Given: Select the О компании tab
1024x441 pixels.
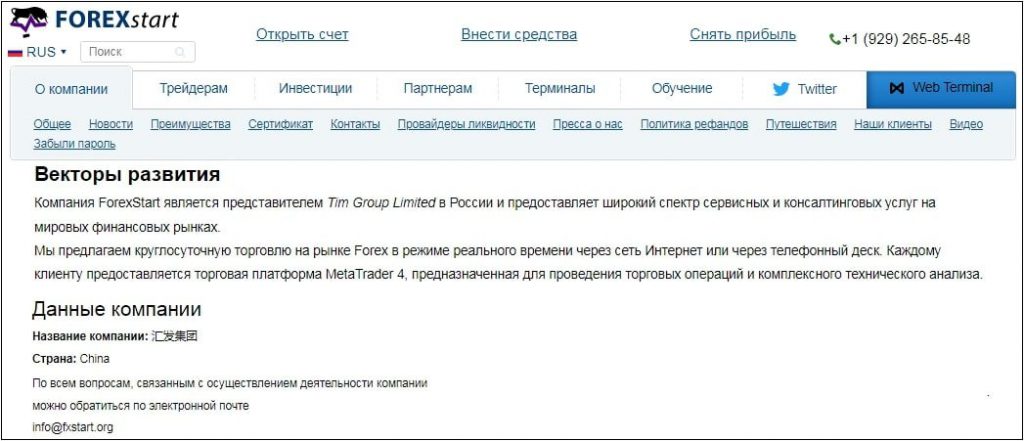Looking at the screenshot, I should click(x=72, y=89).
